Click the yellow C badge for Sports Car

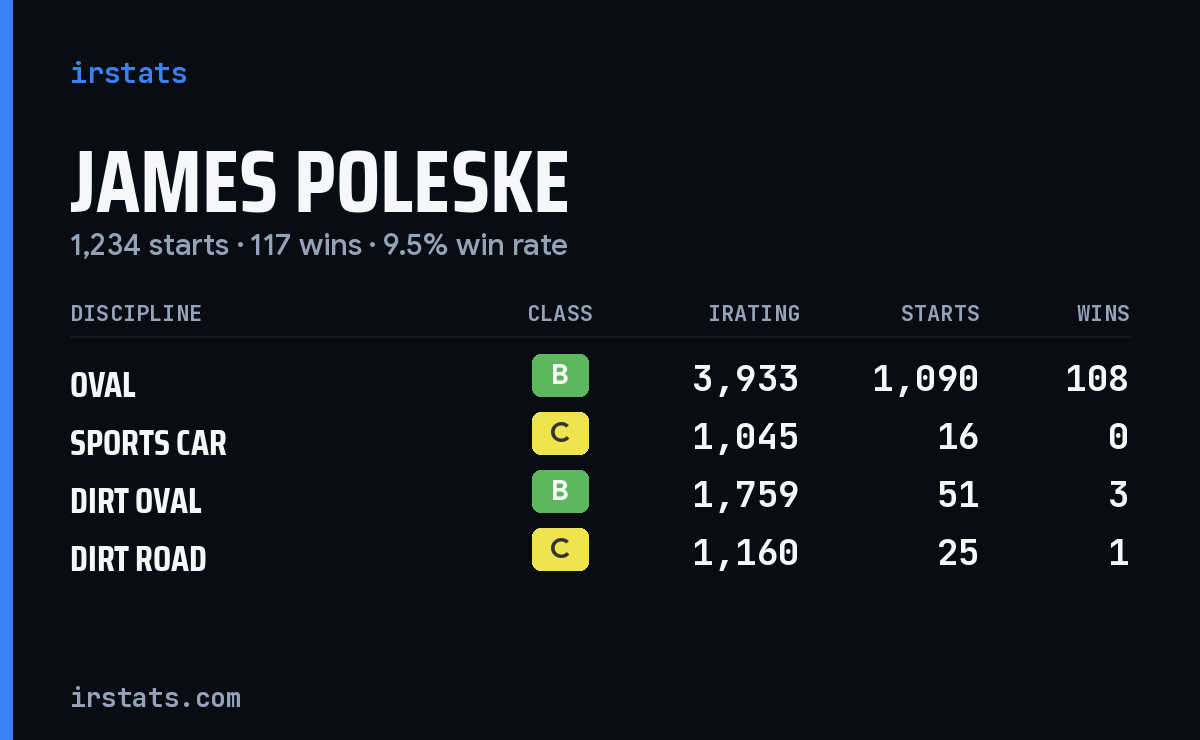(x=560, y=434)
